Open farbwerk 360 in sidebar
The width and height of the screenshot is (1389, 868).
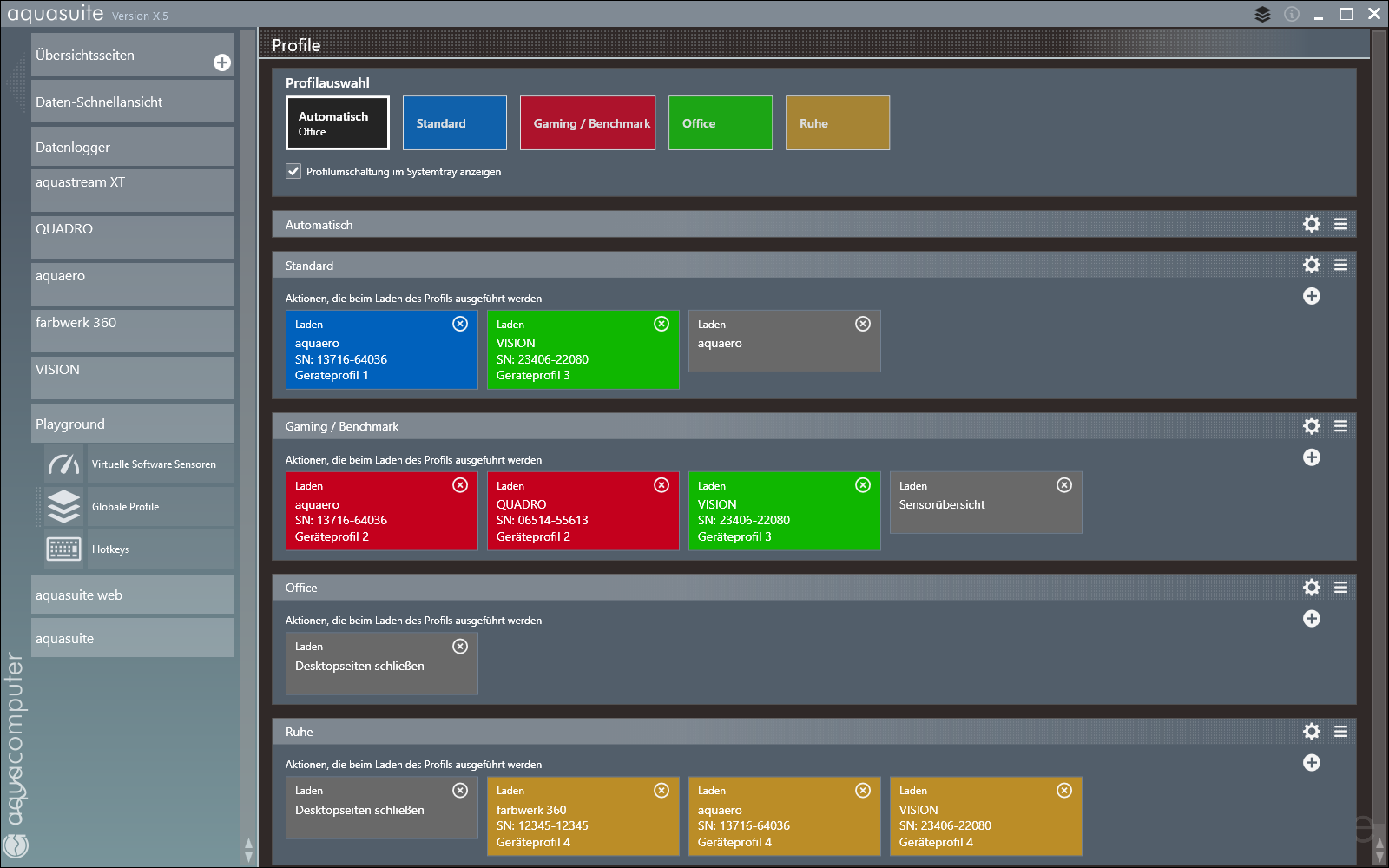133,331
